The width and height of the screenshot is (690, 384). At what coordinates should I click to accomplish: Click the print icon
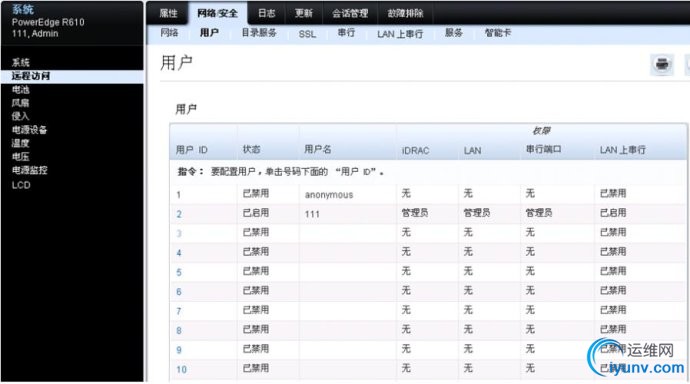click(x=662, y=65)
